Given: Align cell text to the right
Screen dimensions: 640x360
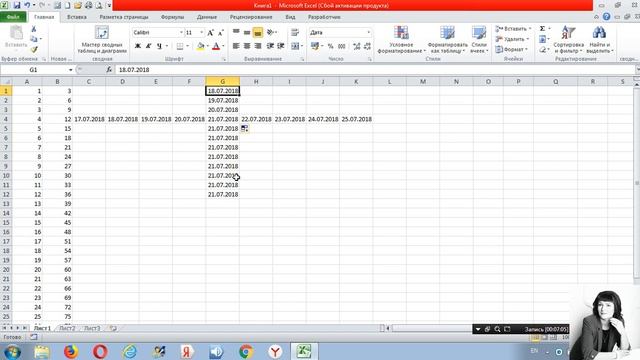Looking at the screenshot, I should (x=258, y=46).
